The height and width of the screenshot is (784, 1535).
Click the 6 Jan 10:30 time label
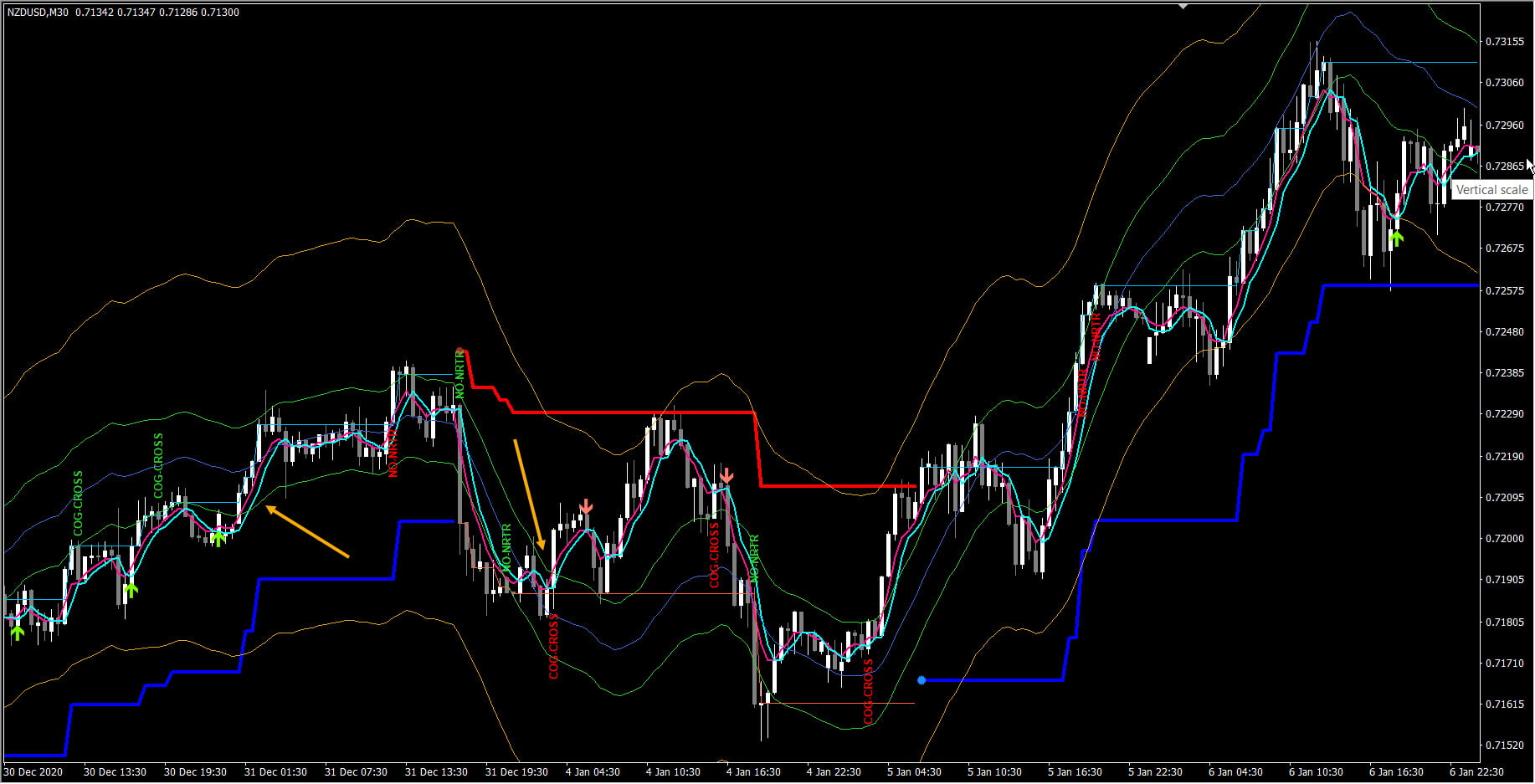(1316, 772)
